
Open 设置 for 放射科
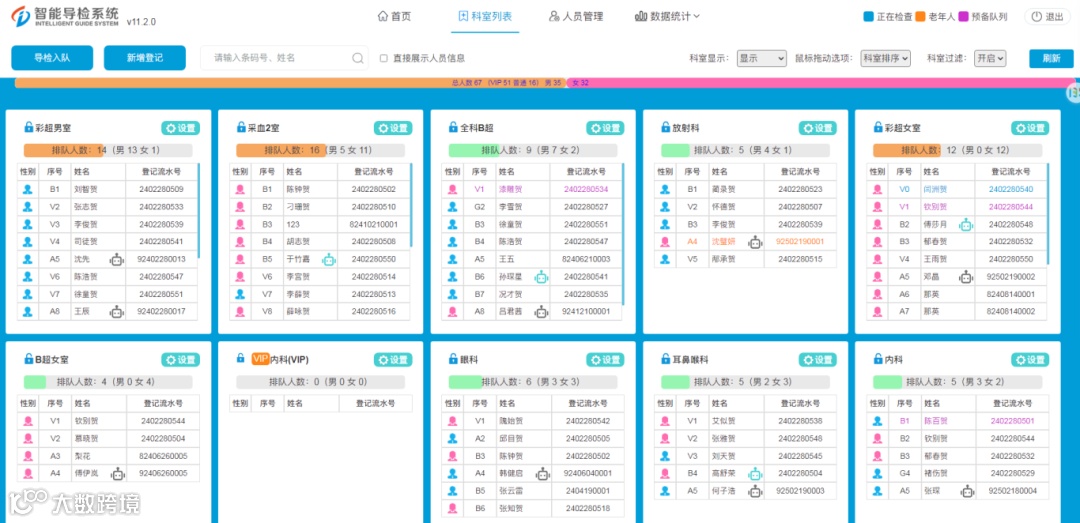(818, 128)
